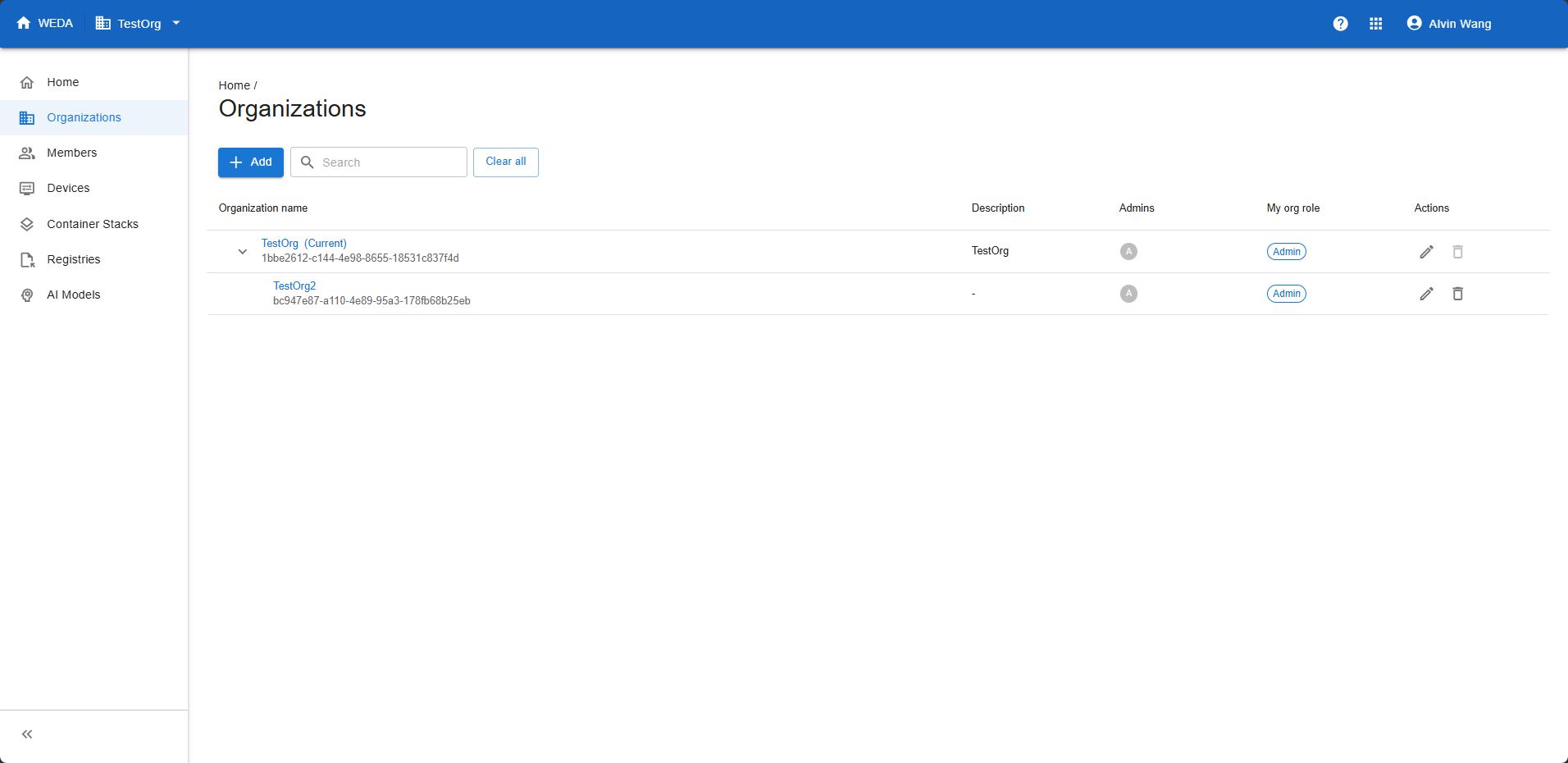1568x763 pixels.
Task: Click the Add organization button
Action: 251,162
